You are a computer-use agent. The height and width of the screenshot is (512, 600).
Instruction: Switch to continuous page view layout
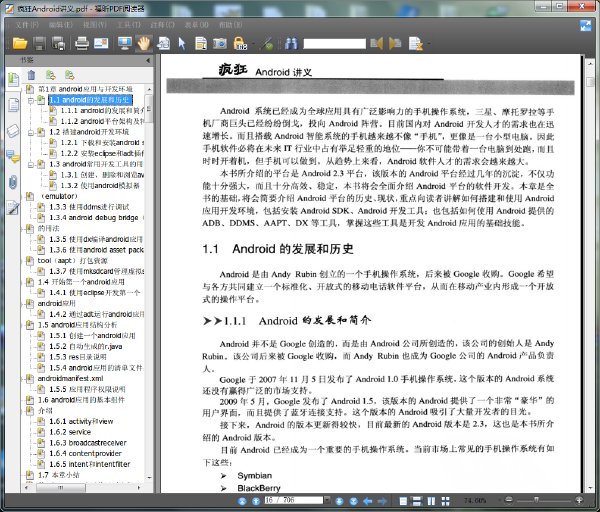coord(417,501)
